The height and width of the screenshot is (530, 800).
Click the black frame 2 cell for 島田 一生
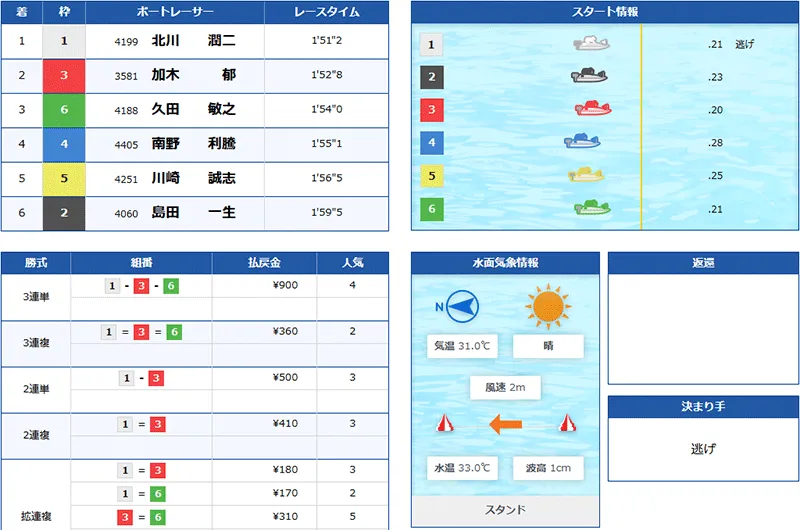click(64, 213)
